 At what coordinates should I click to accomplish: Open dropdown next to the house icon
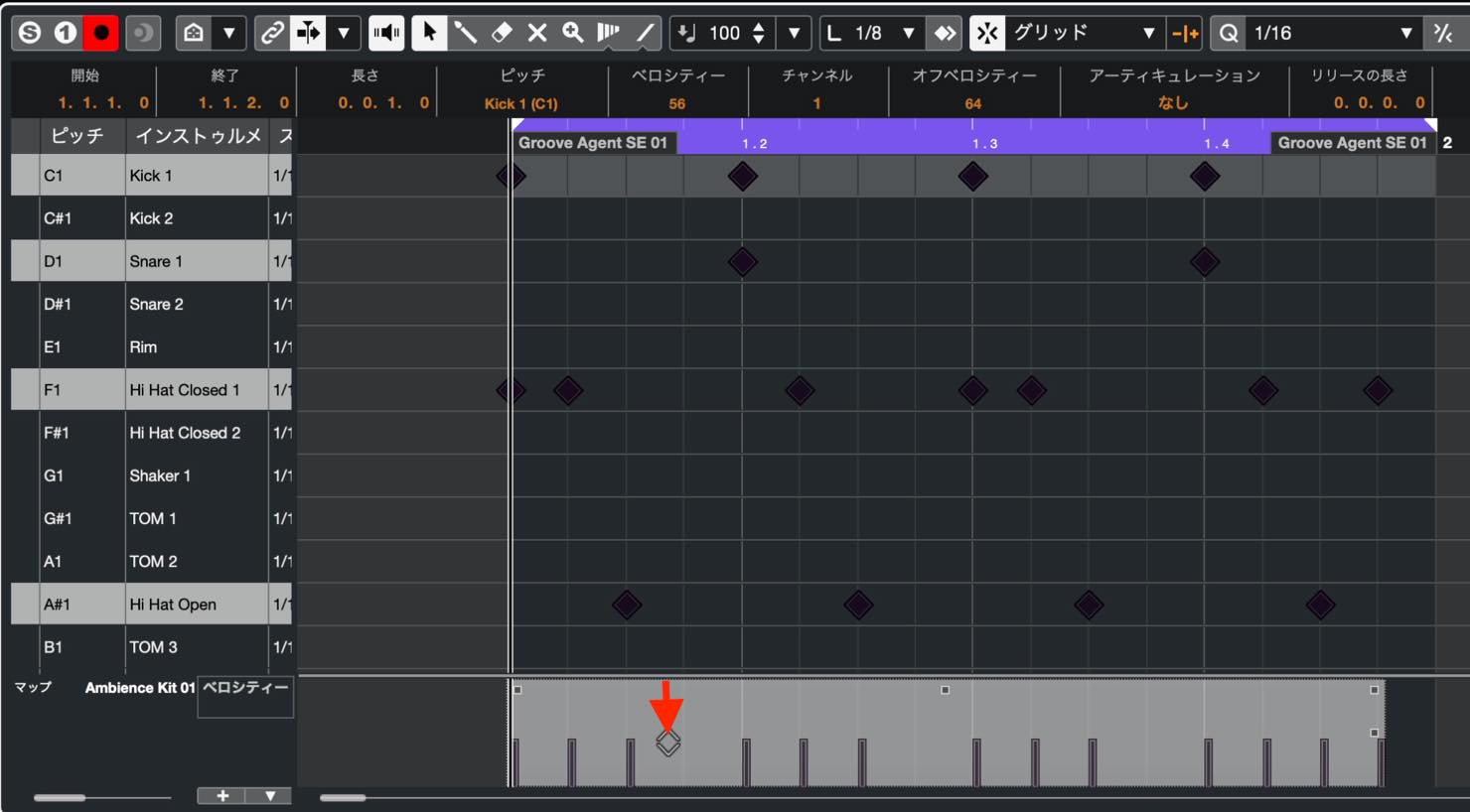coord(229,33)
